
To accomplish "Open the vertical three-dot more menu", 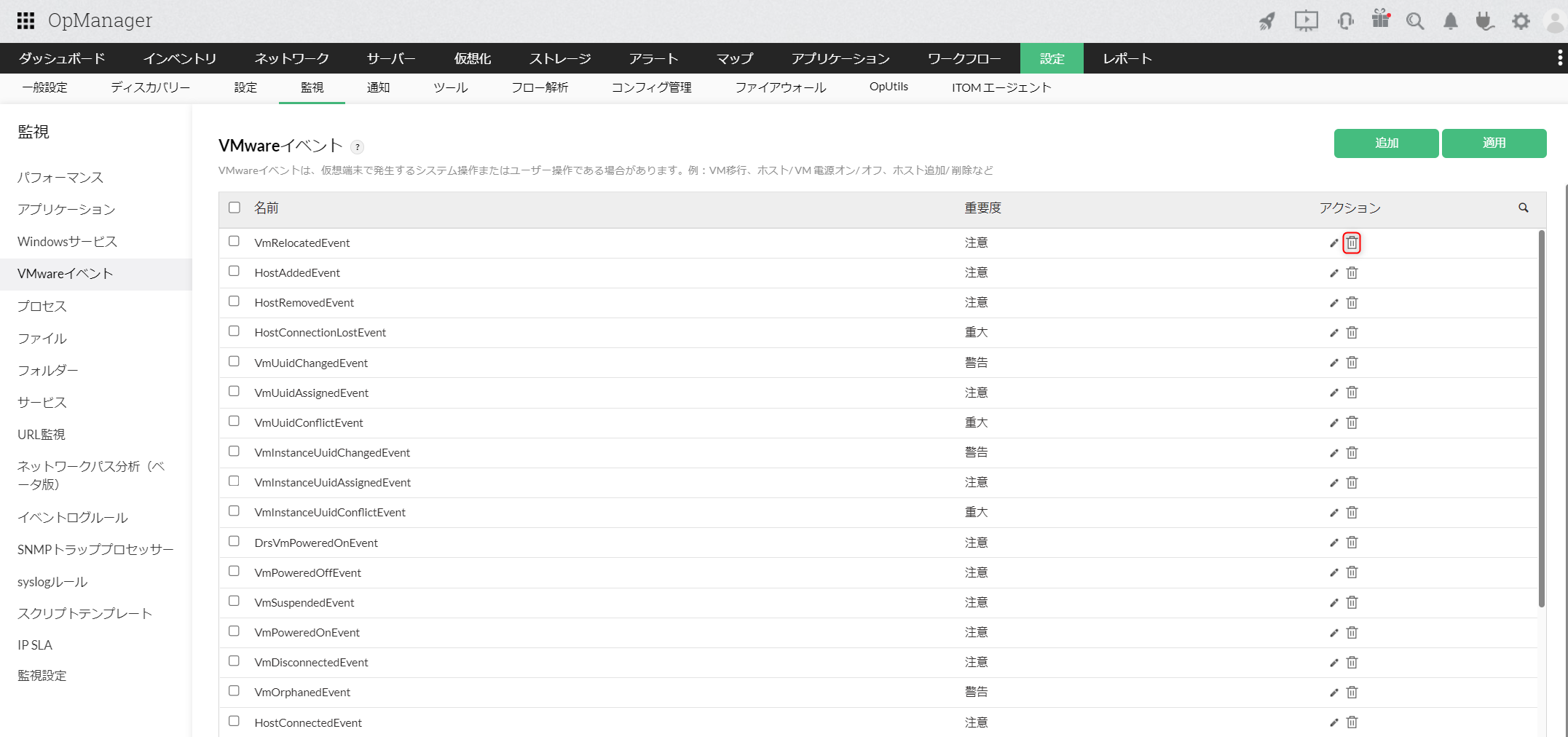I will [1560, 58].
